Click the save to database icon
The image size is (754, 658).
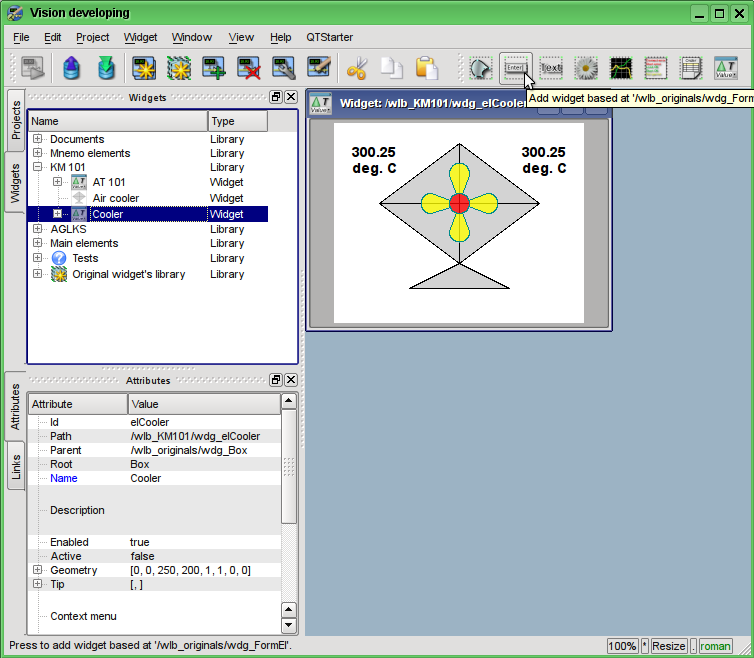pyautogui.click(x=107, y=69)
